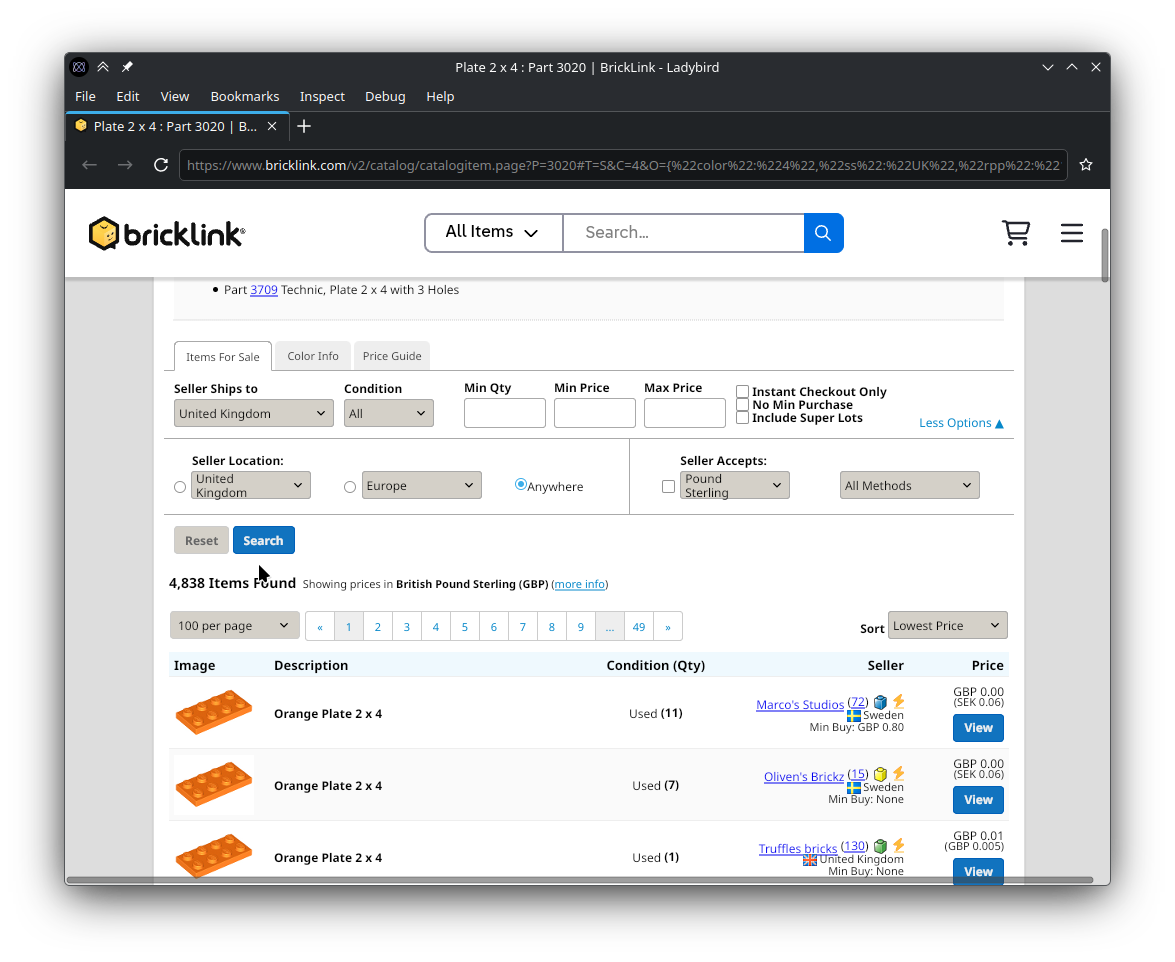Open the File menu
Image resolution: width=1175 pixels, height=962 pixels.
85,96
